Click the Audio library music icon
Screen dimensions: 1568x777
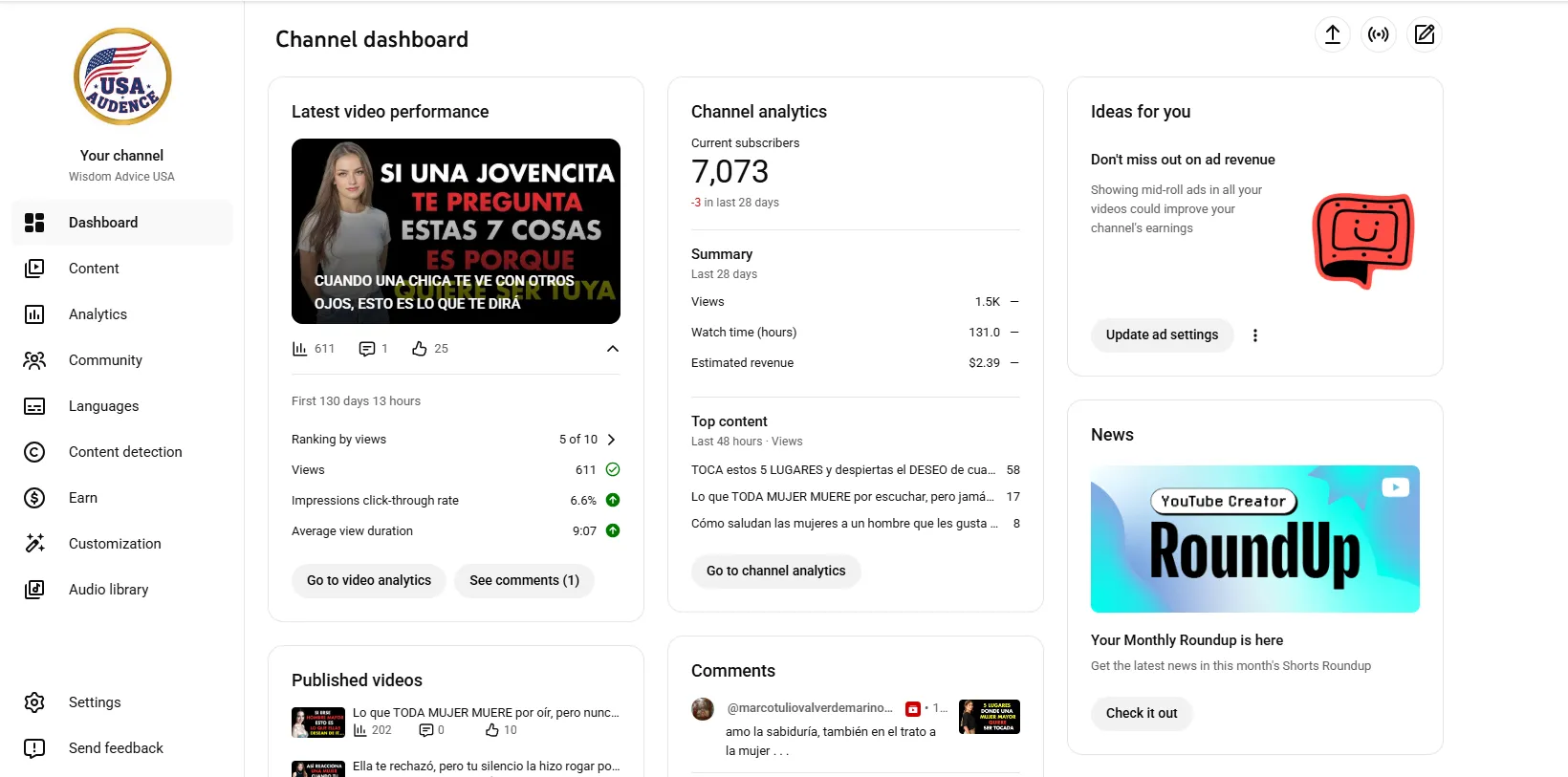click(x=34, y=590)
